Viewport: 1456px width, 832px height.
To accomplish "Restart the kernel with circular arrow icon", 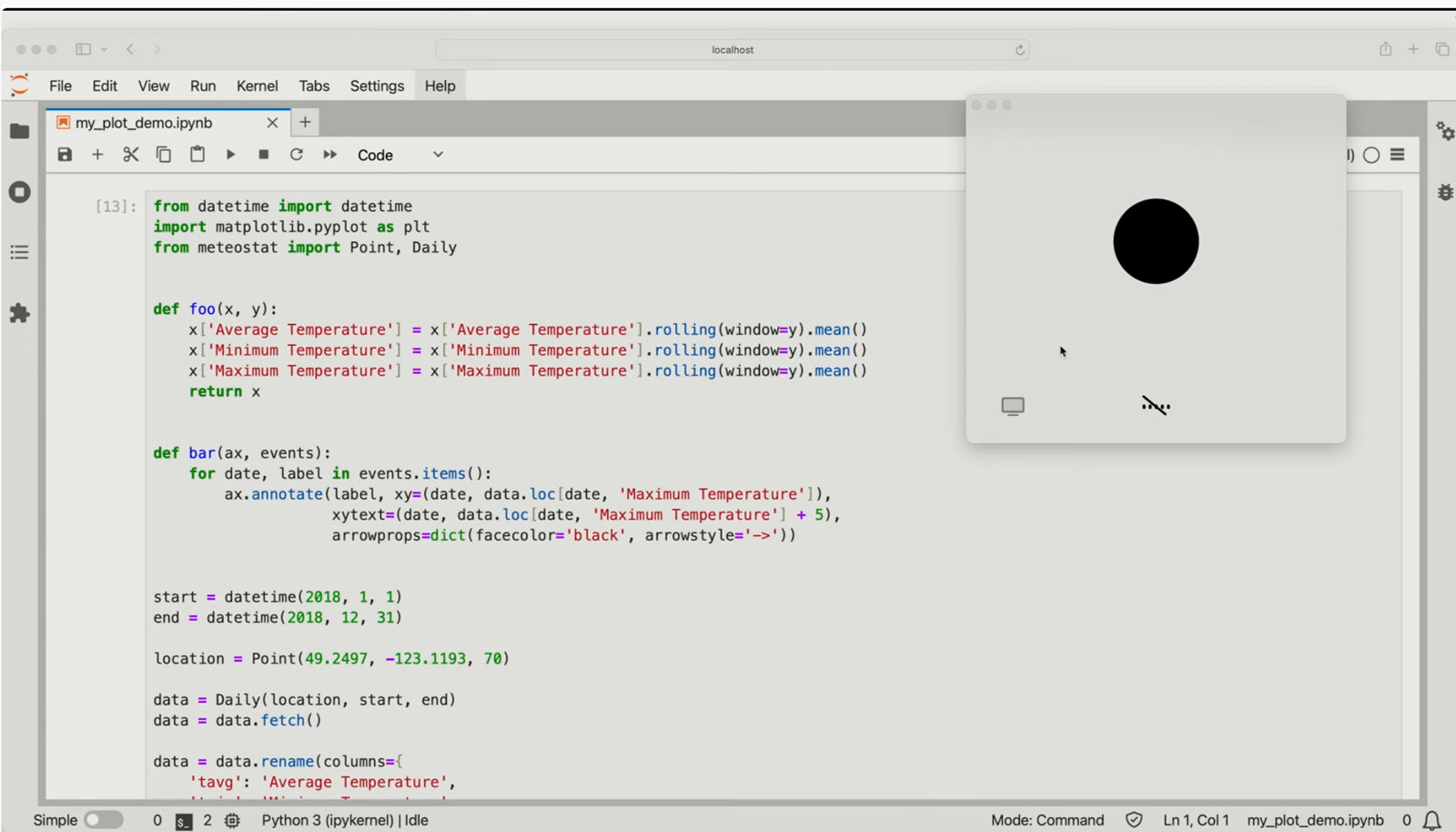I will pos(297,155).
